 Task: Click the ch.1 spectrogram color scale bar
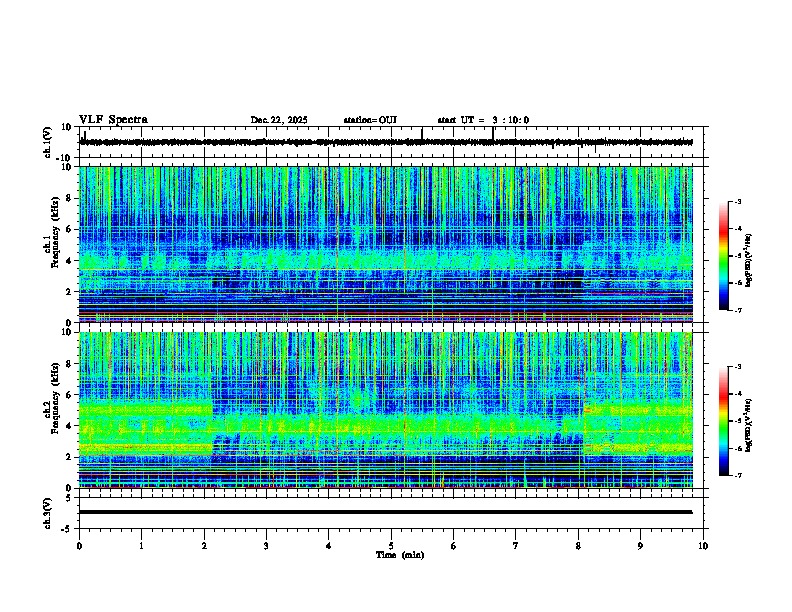coord(723,256)
